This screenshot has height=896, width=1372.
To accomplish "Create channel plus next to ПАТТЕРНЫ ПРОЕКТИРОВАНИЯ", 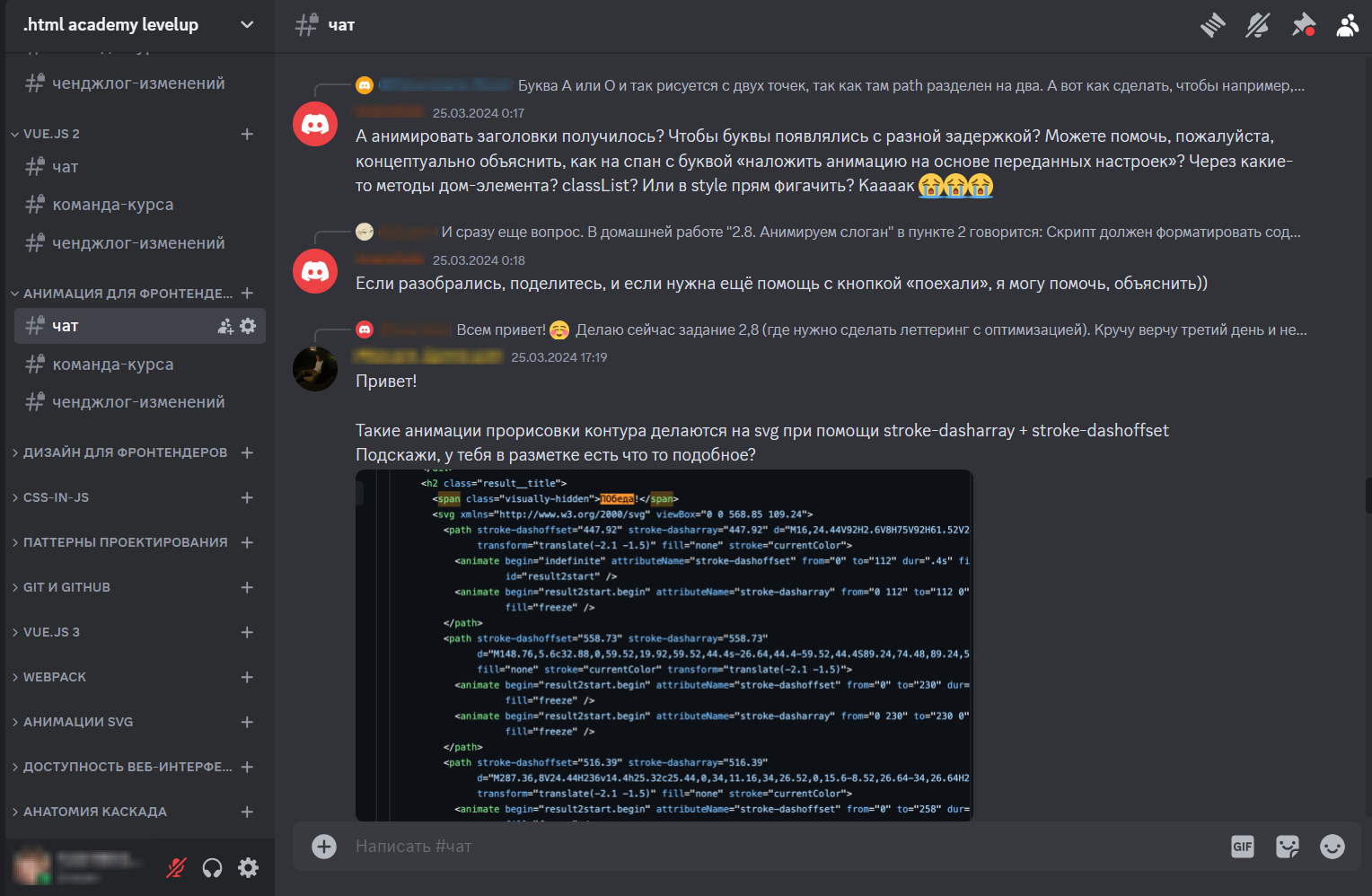I will coord(247,542).
